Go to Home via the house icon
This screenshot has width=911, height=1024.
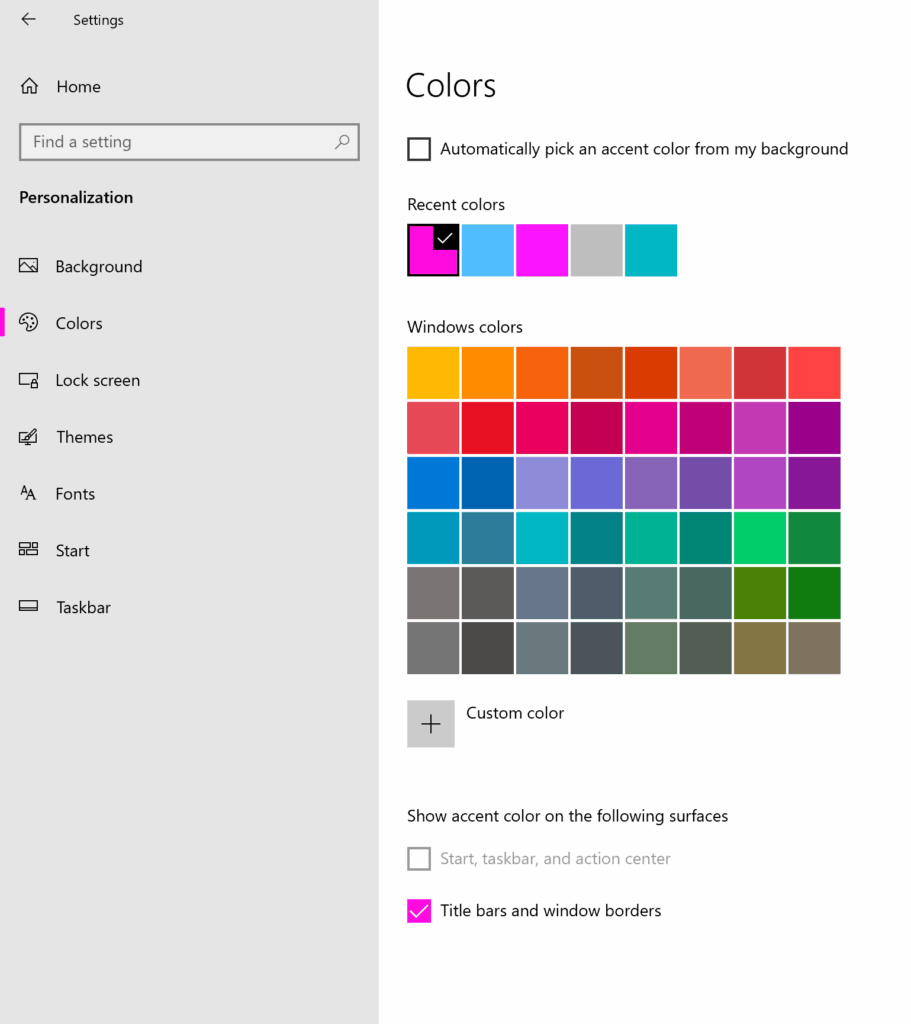(30, 87)
